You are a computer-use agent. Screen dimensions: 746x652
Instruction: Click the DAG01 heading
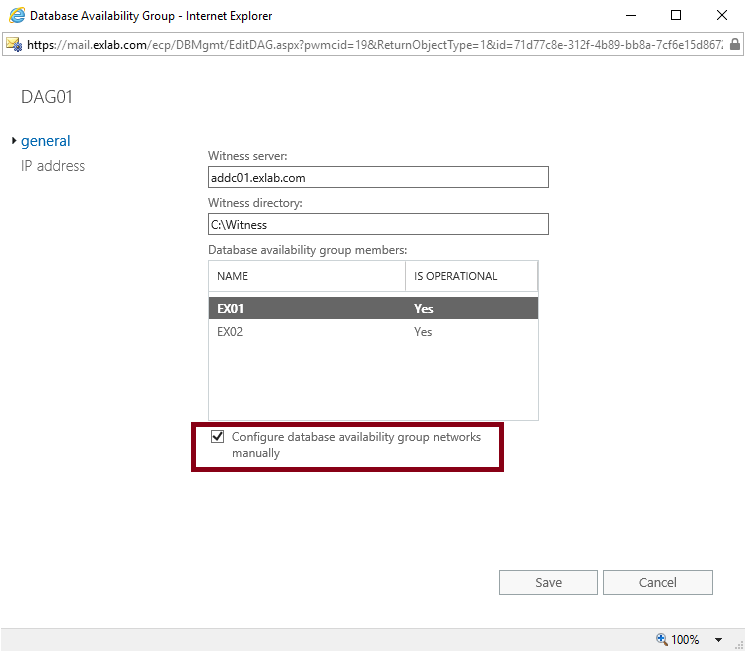coord(47,97)
